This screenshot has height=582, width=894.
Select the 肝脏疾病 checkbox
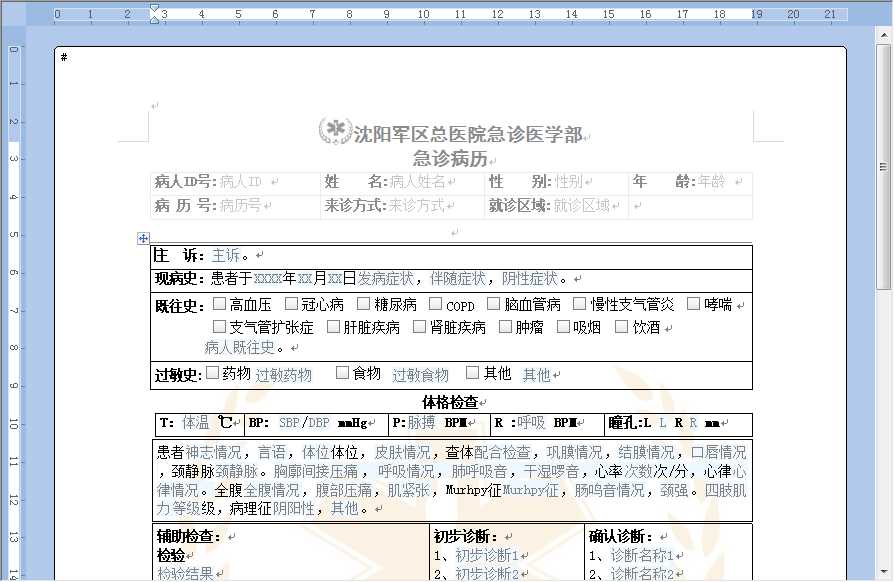tap(334, 327)
